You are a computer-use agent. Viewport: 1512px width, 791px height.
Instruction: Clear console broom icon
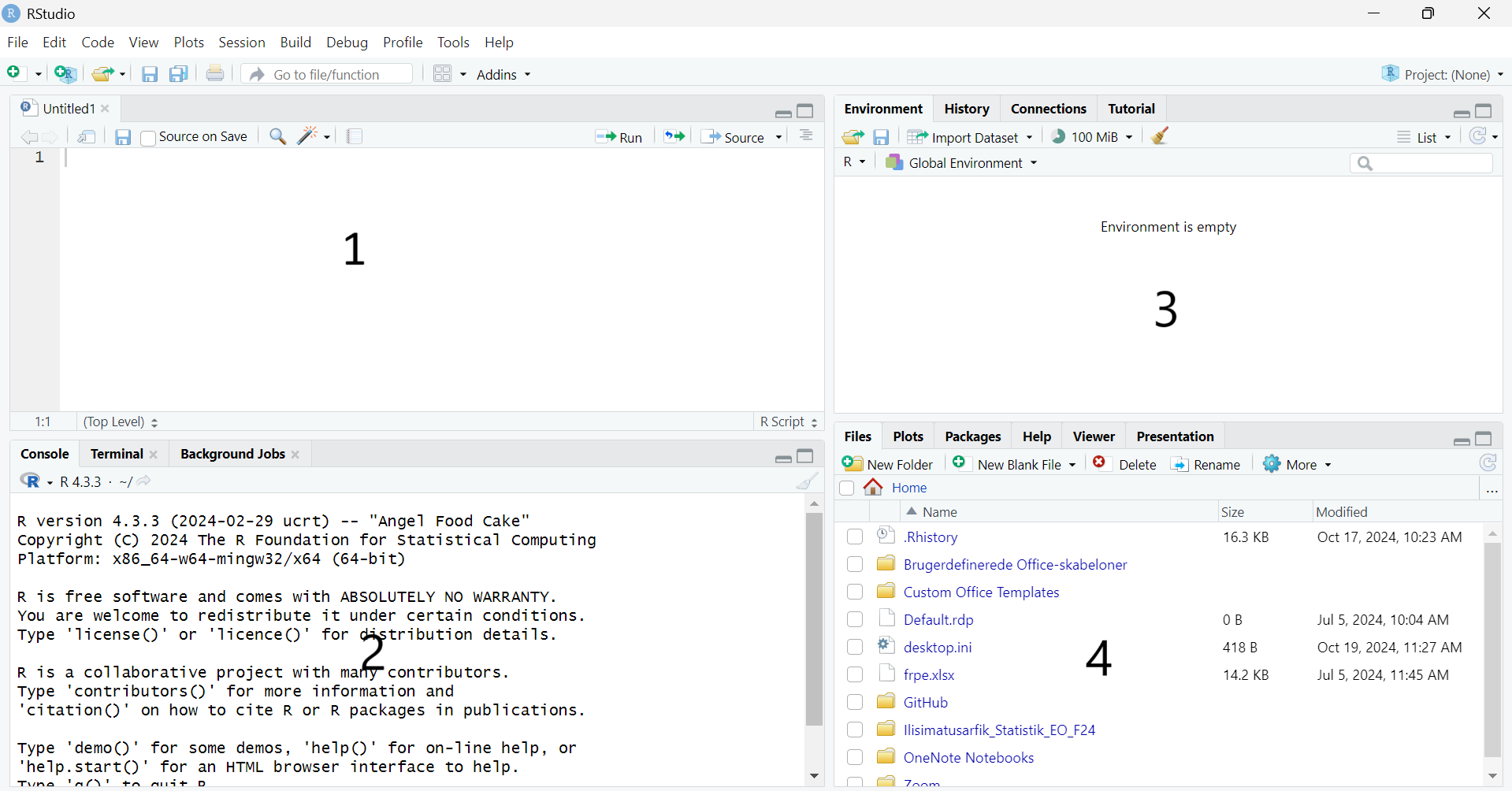808,481
